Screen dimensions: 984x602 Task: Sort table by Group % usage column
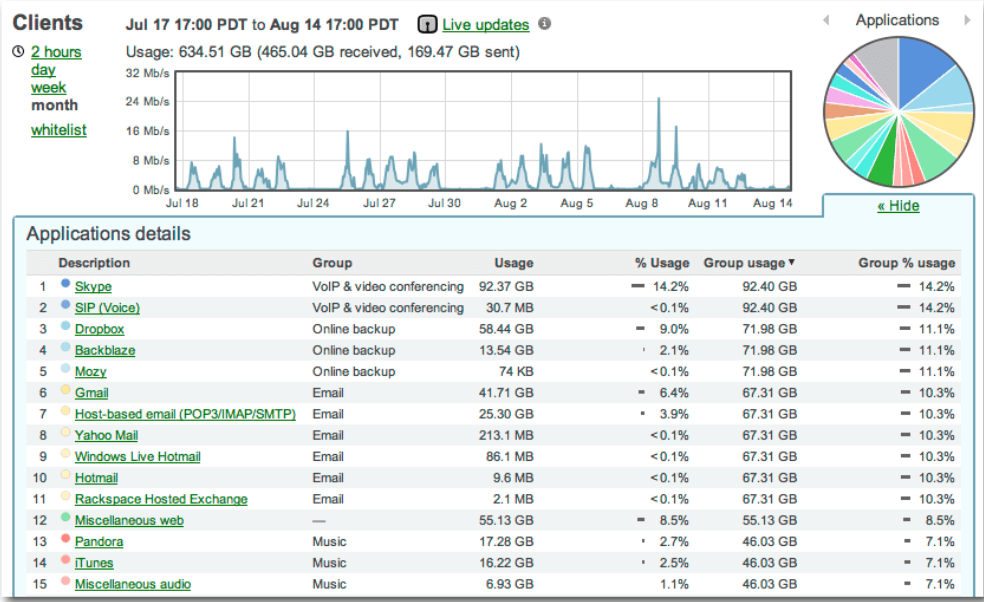pos(907,263)
